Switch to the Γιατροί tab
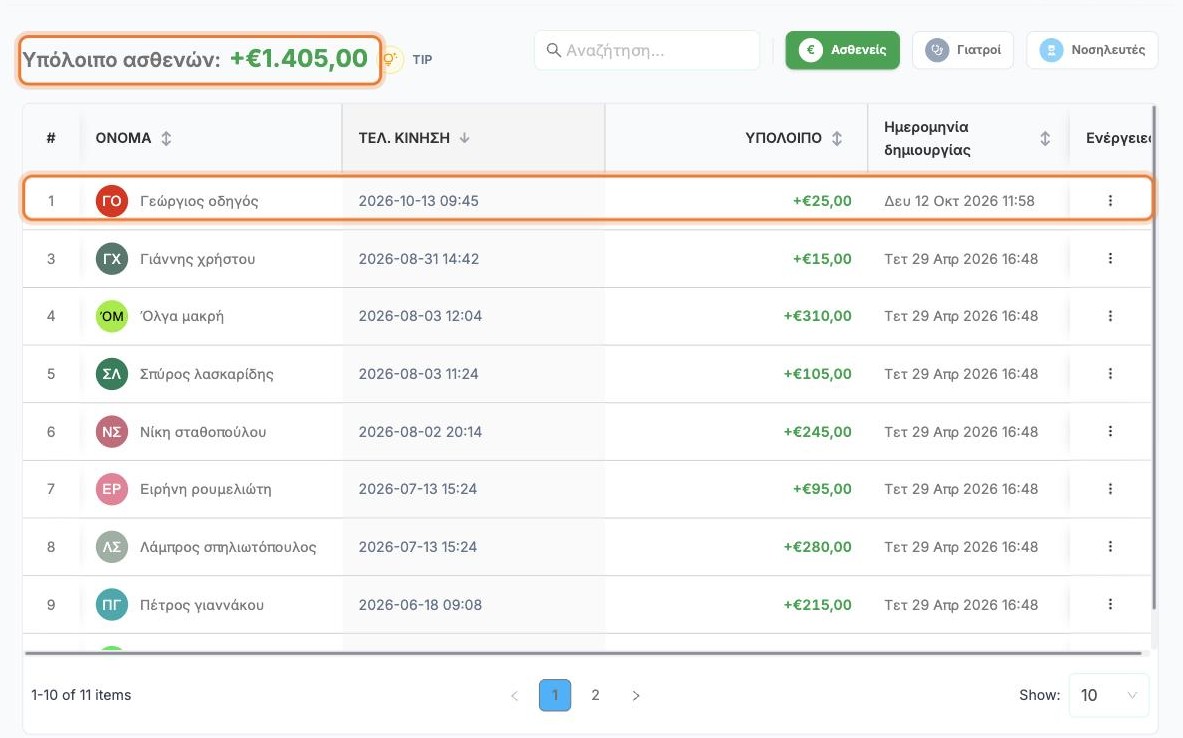This screenshot has width=1183, height=738. (x=963, y=50)
